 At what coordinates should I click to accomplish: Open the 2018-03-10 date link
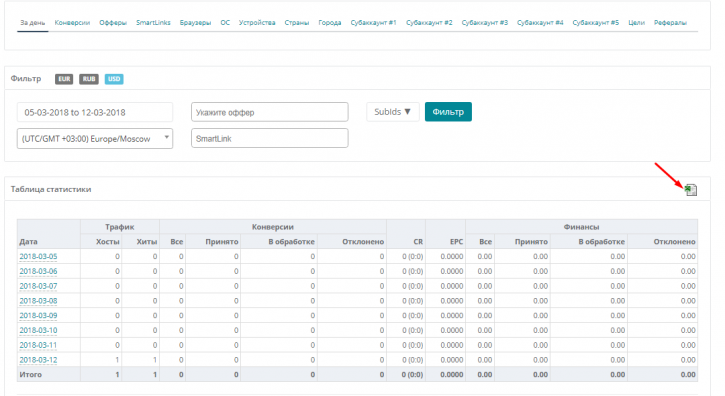pos(38,330)
